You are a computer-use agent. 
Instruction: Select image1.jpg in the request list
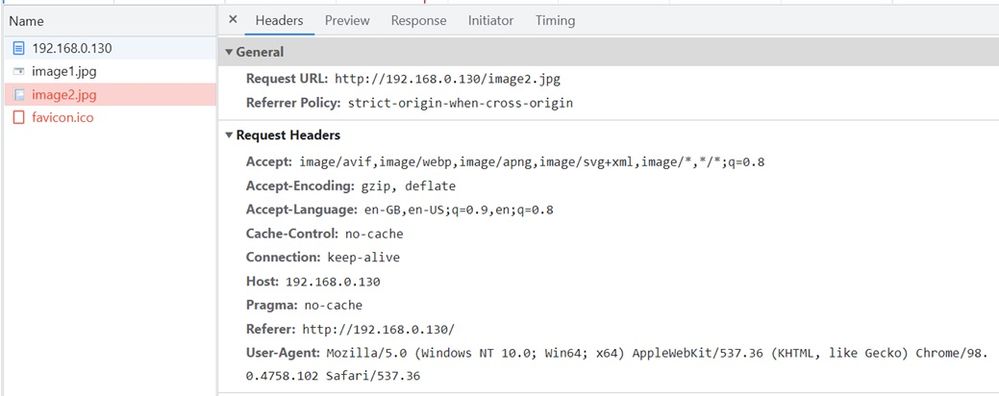(109, 71)
